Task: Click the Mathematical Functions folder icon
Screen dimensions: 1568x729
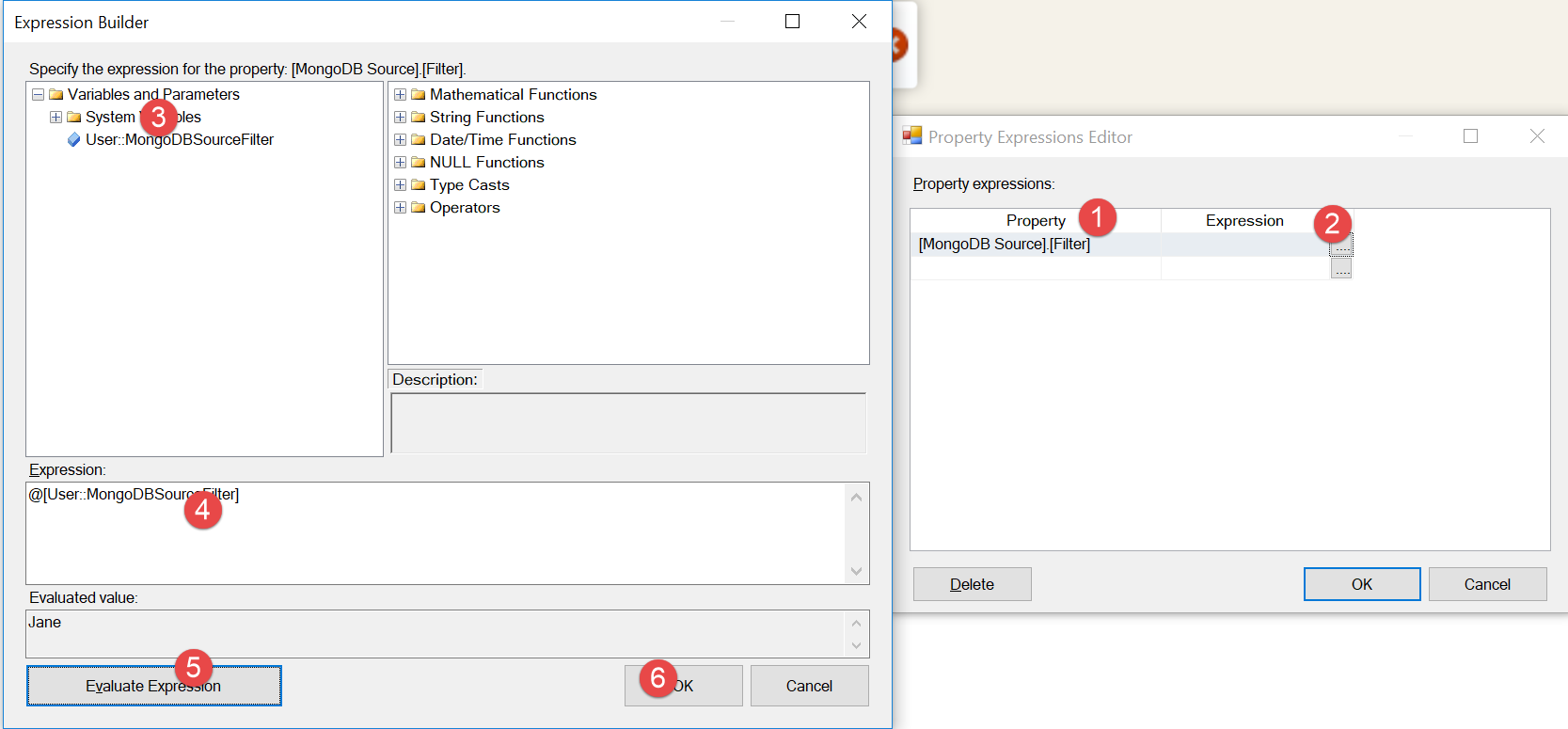Action: pyautogui.click(x=419, y=94)
